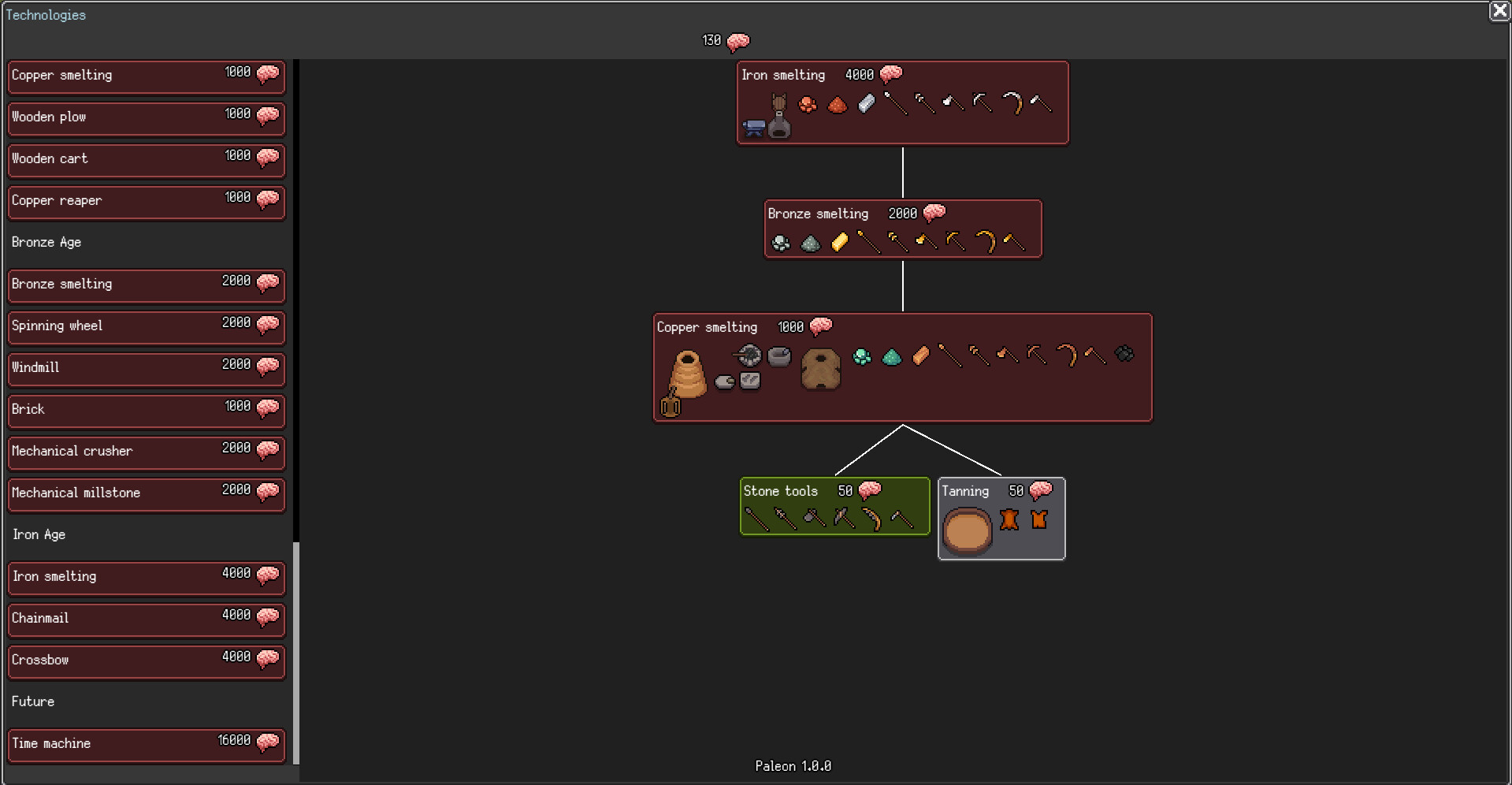The height and width of the screenshot is (785, 1512).
Task: Select Wooden plow in the technology list
Action: (146, 118)
